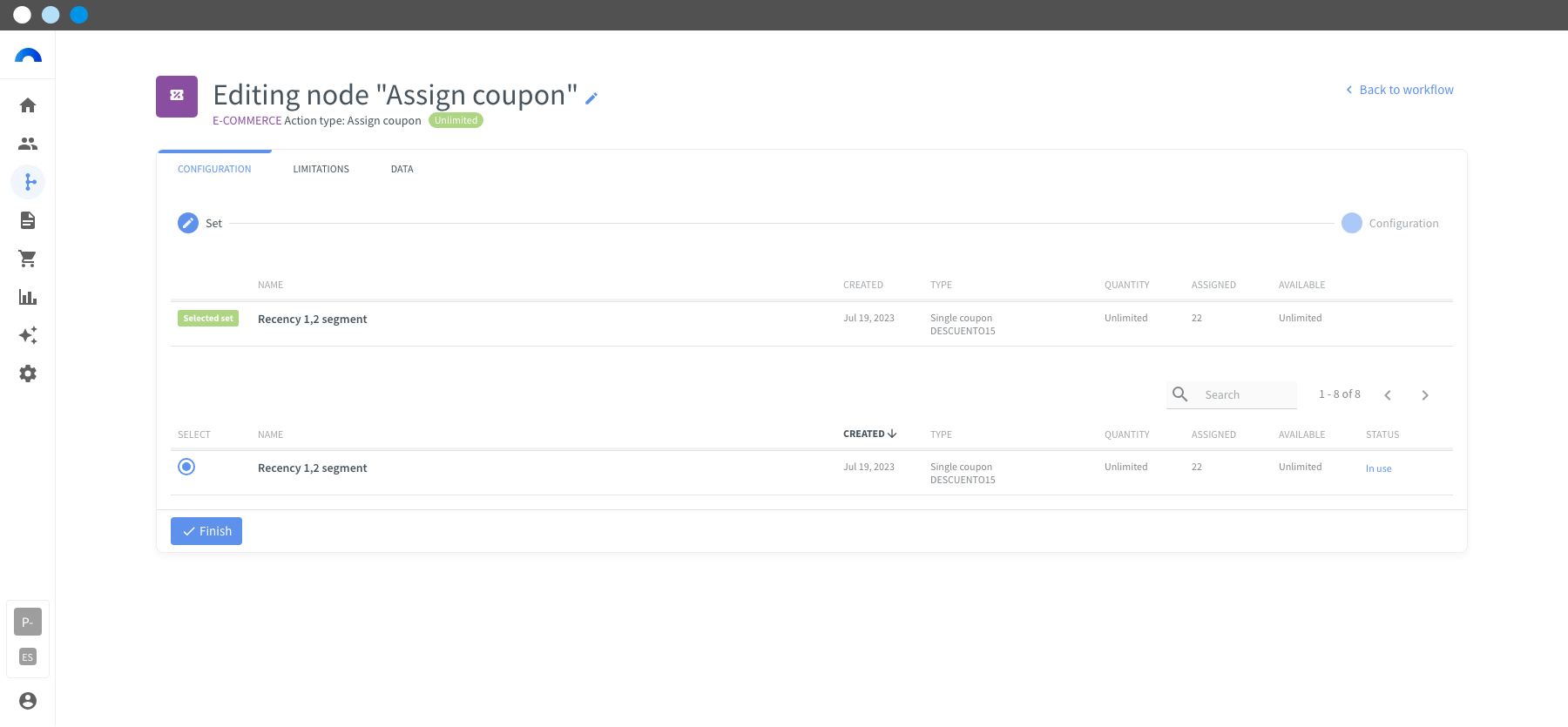Click the app logo at top of sidebar

point(28,56)
